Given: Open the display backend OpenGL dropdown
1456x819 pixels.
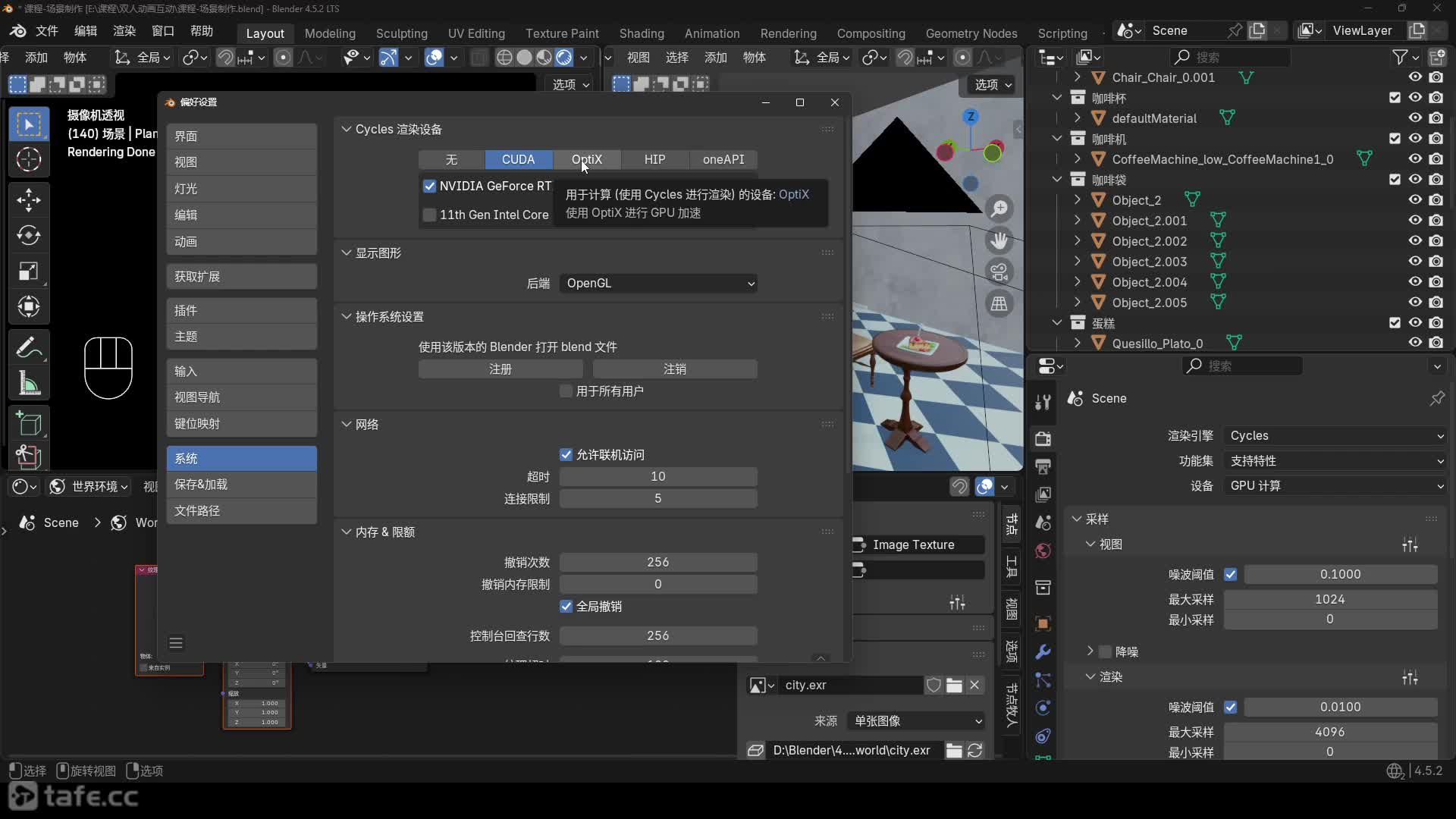Looking at the screenshot, I should 658,284.
